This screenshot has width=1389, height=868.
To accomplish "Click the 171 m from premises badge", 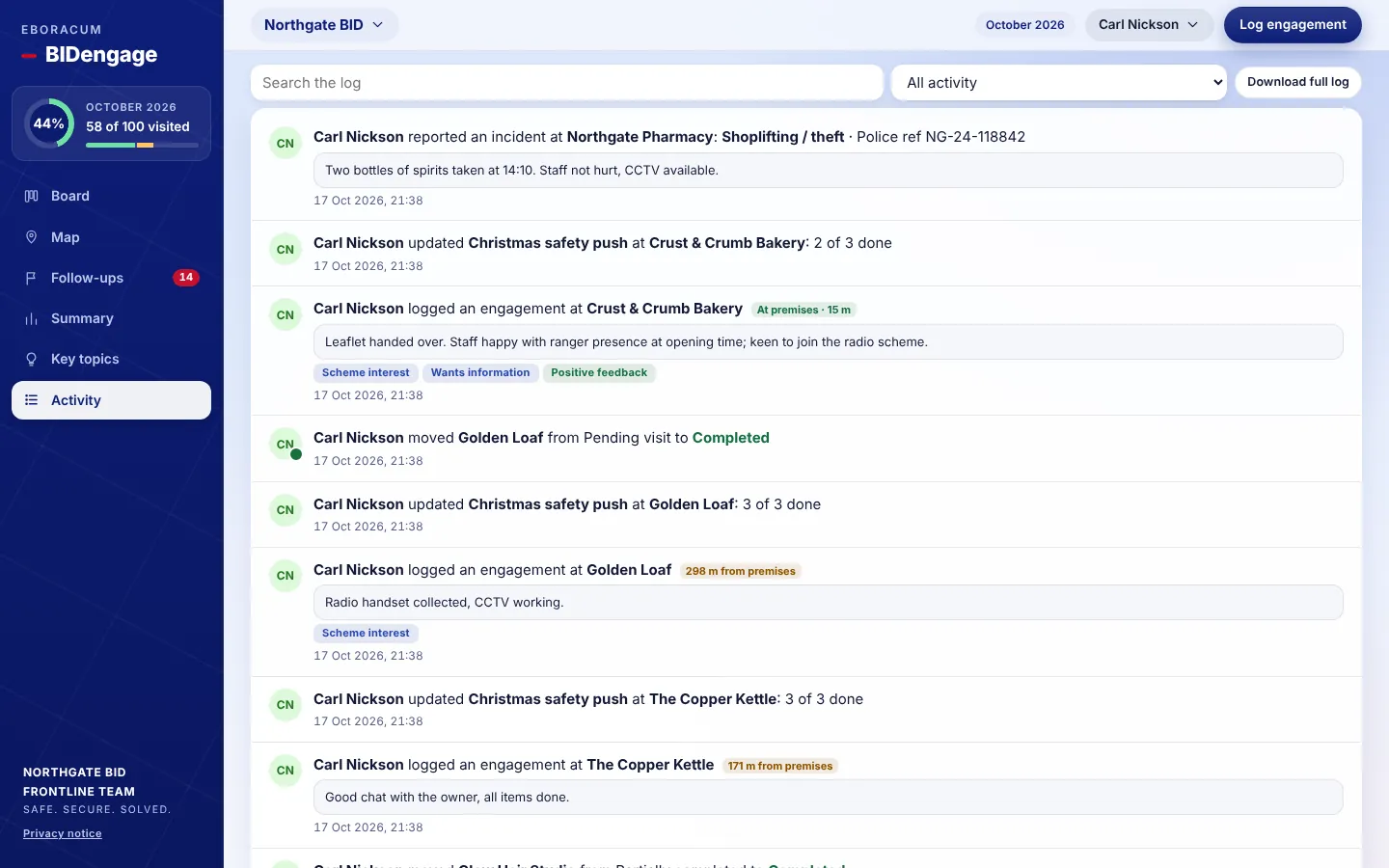I will 780,766.
